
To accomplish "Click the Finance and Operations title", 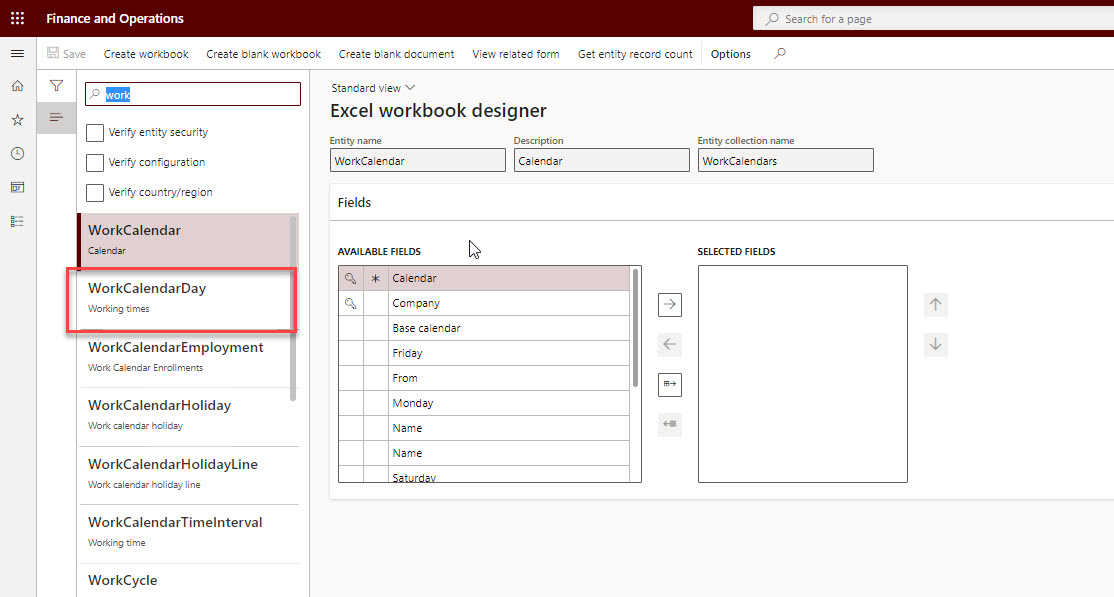I will click(x=115, y=18).
